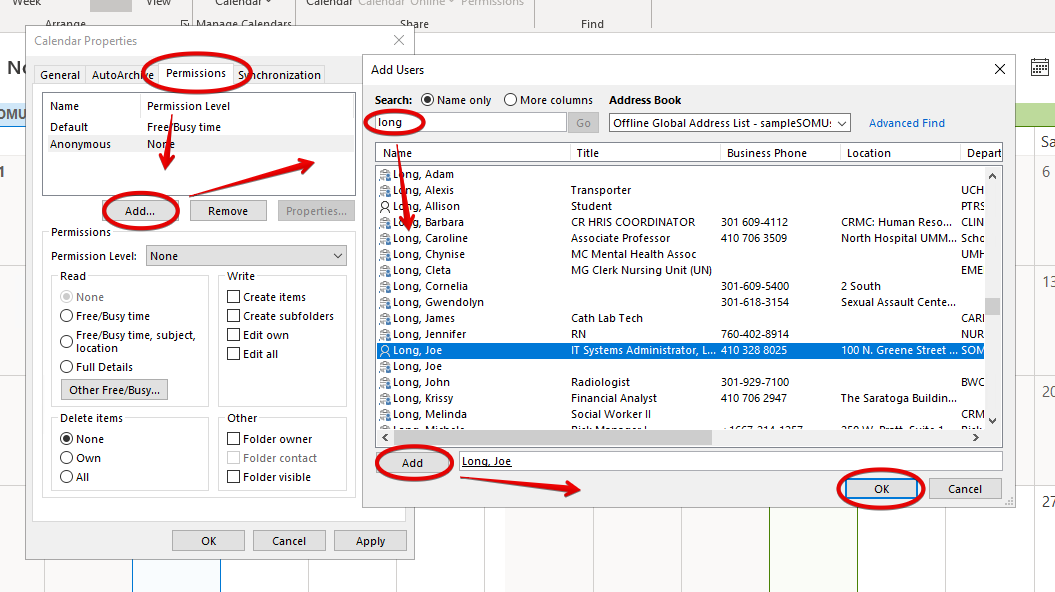Switch to the Synchronization tab
Screen dimensions: 1055x592
(x=279, y=75)
